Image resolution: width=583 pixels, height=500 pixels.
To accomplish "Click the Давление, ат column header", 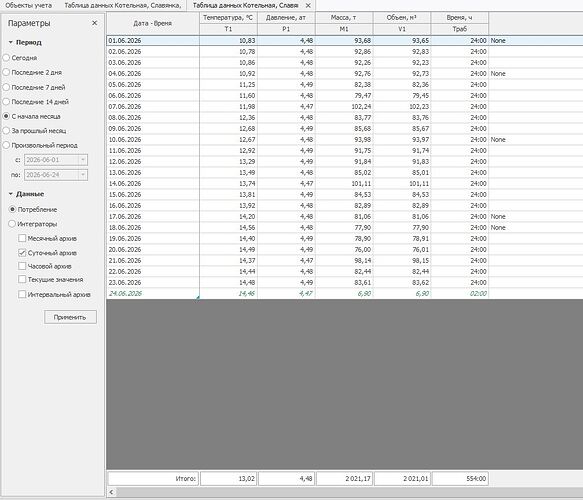I will tap(286, 17).
